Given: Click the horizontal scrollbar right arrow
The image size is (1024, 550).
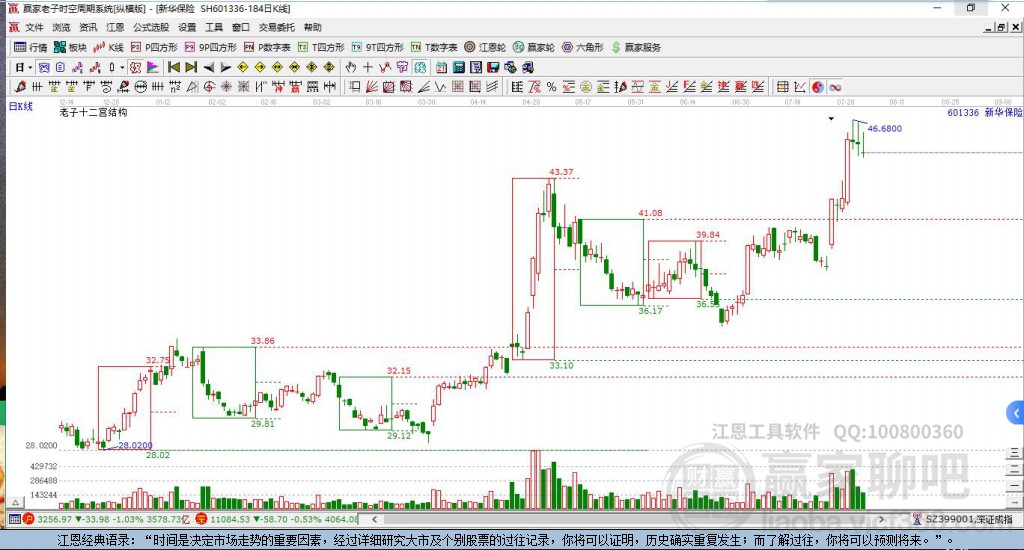Looking at the screenshot, I should [881, 519].
